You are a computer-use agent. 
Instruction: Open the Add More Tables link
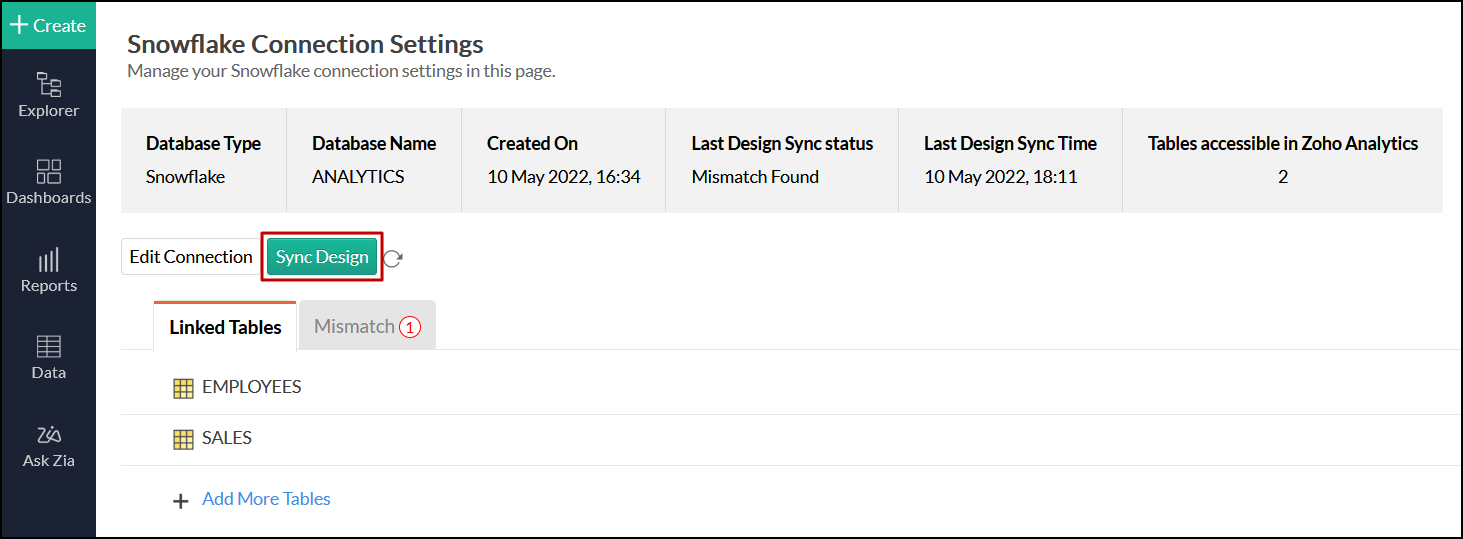click(x=266, y=499)
